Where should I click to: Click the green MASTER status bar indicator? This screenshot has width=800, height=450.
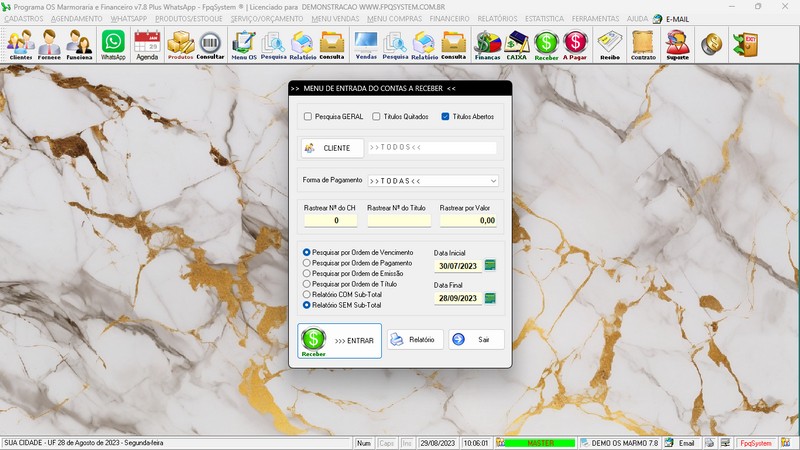(540, 443)
